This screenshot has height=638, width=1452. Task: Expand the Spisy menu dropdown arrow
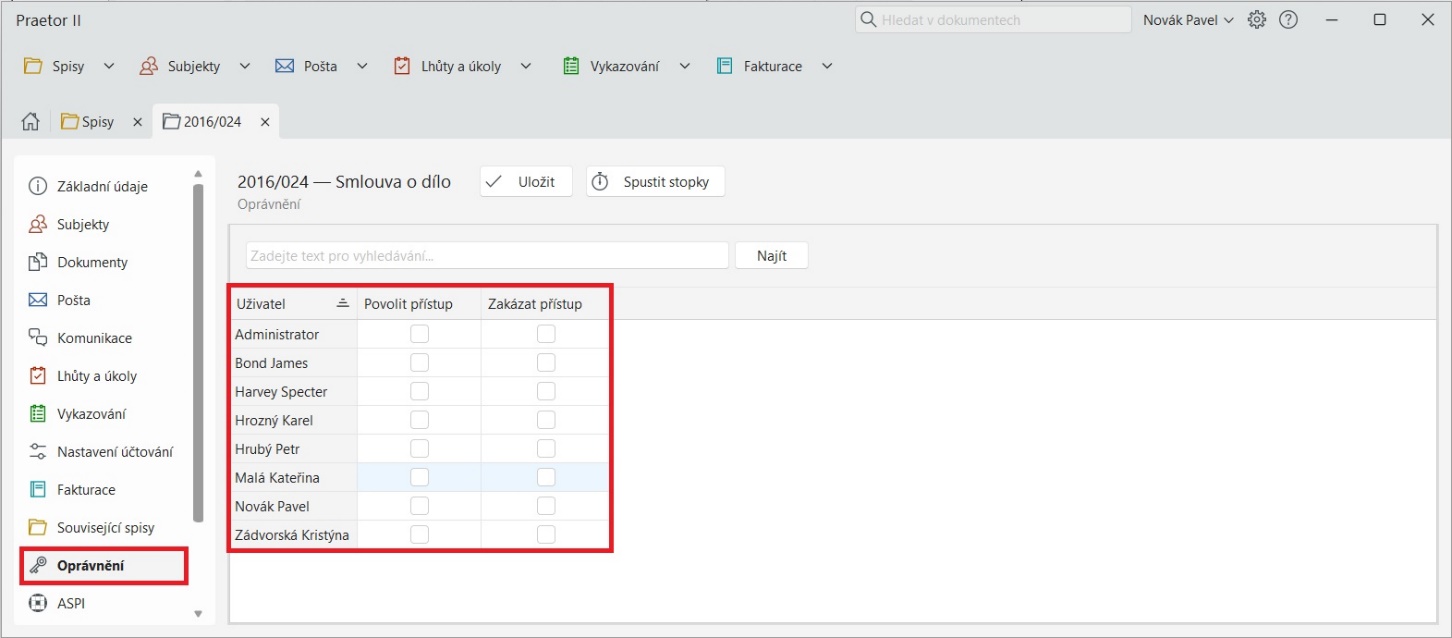[109, 66]
